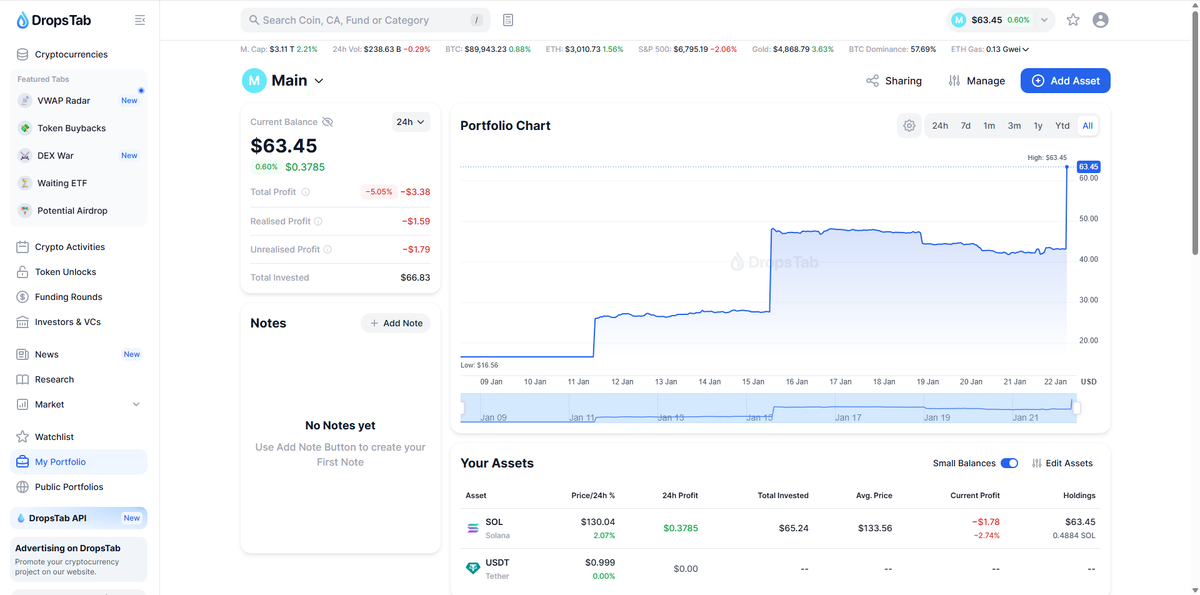Screen dimensions: 1200x595
Task: Click Advertising on DropsTab banner
Action: click(79, 560)
